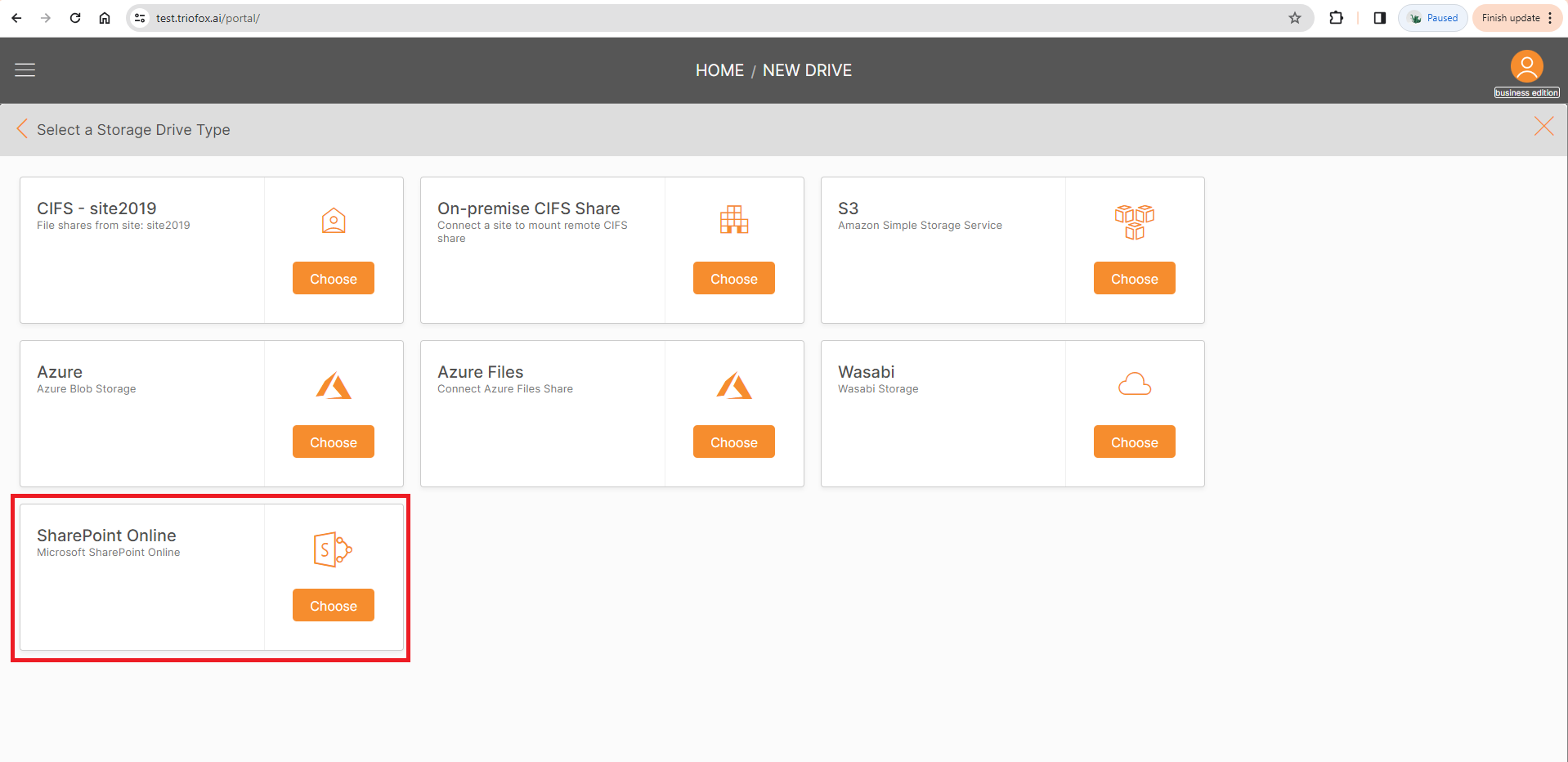Click the HOME breadcrumb link
This screenshot has width=1568, height=762.
pos(719,70)
